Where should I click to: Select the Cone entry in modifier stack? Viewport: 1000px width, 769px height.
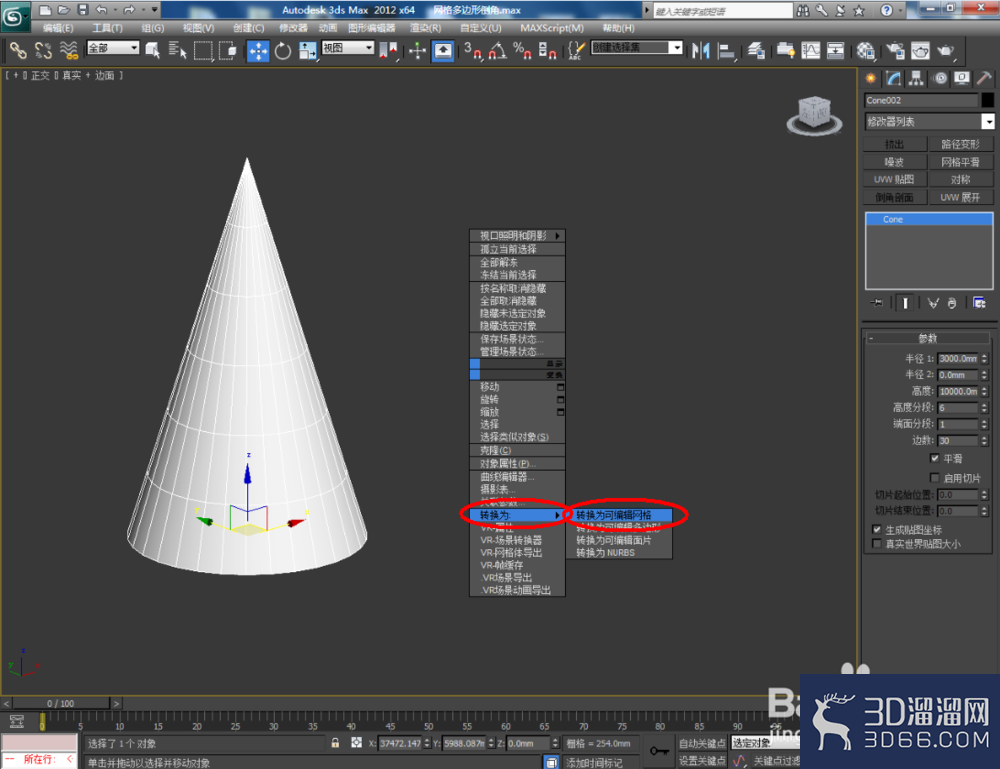929,219
